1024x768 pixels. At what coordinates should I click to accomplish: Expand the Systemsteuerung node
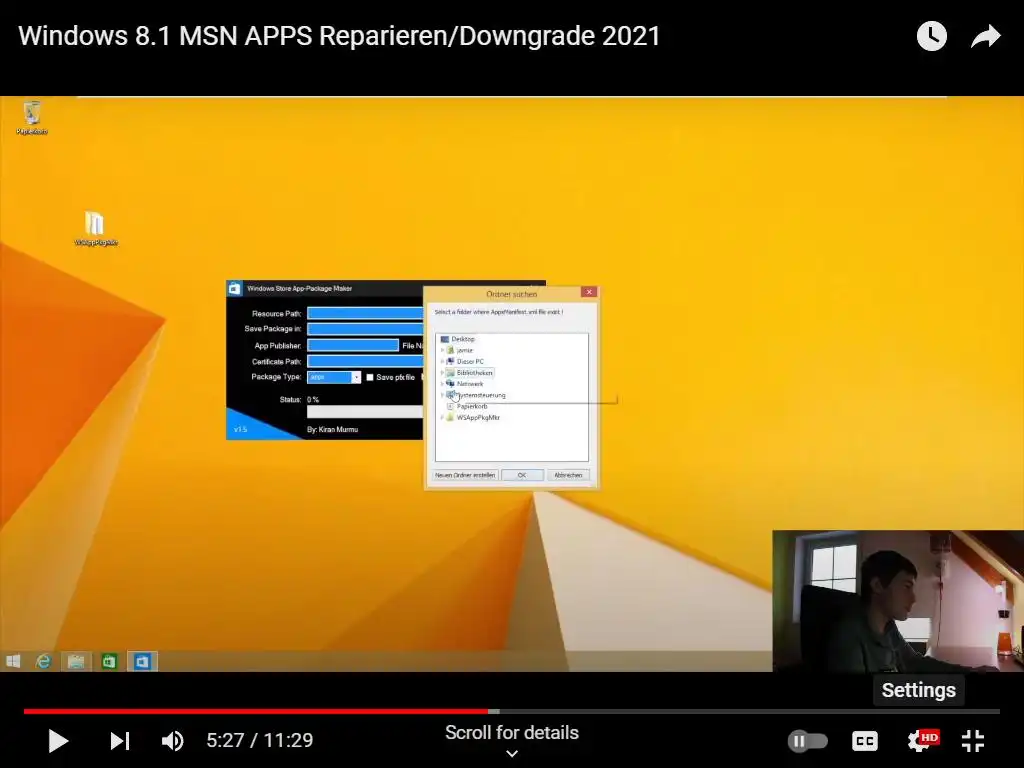442,395
